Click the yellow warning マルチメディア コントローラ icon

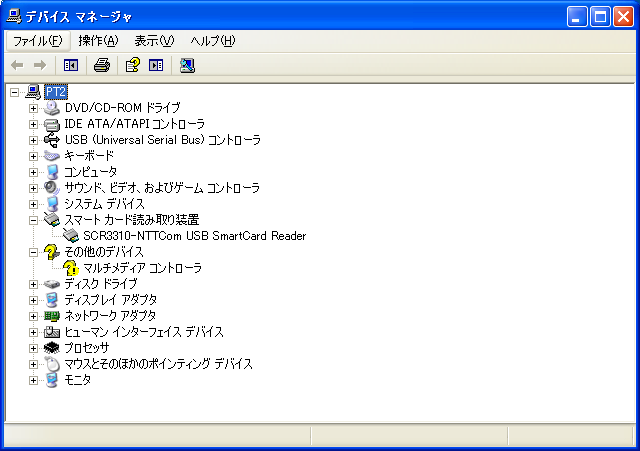(x=71, y=268)
